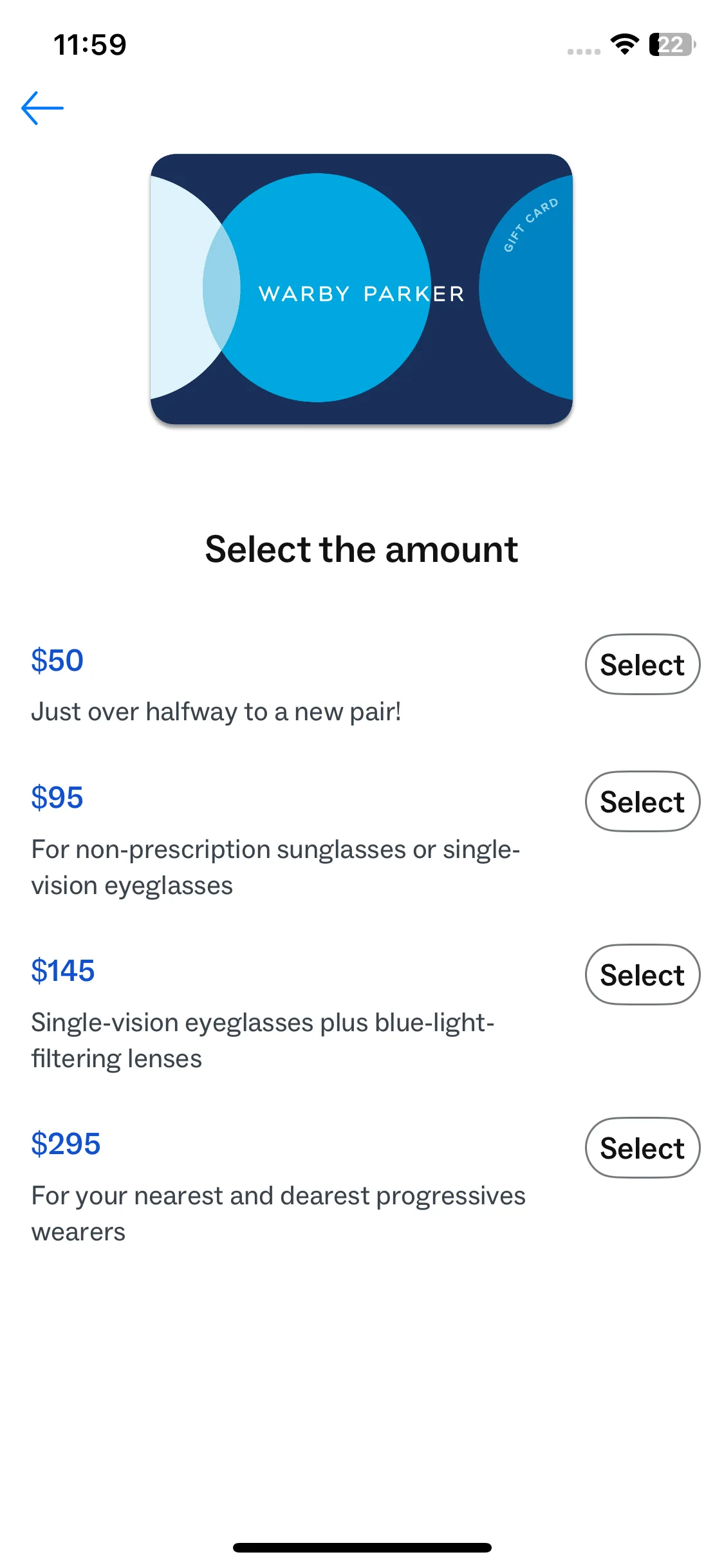This screenshot has width=724, height=1568.
Task: Tap the cellular signal dots
Action: 584,51
